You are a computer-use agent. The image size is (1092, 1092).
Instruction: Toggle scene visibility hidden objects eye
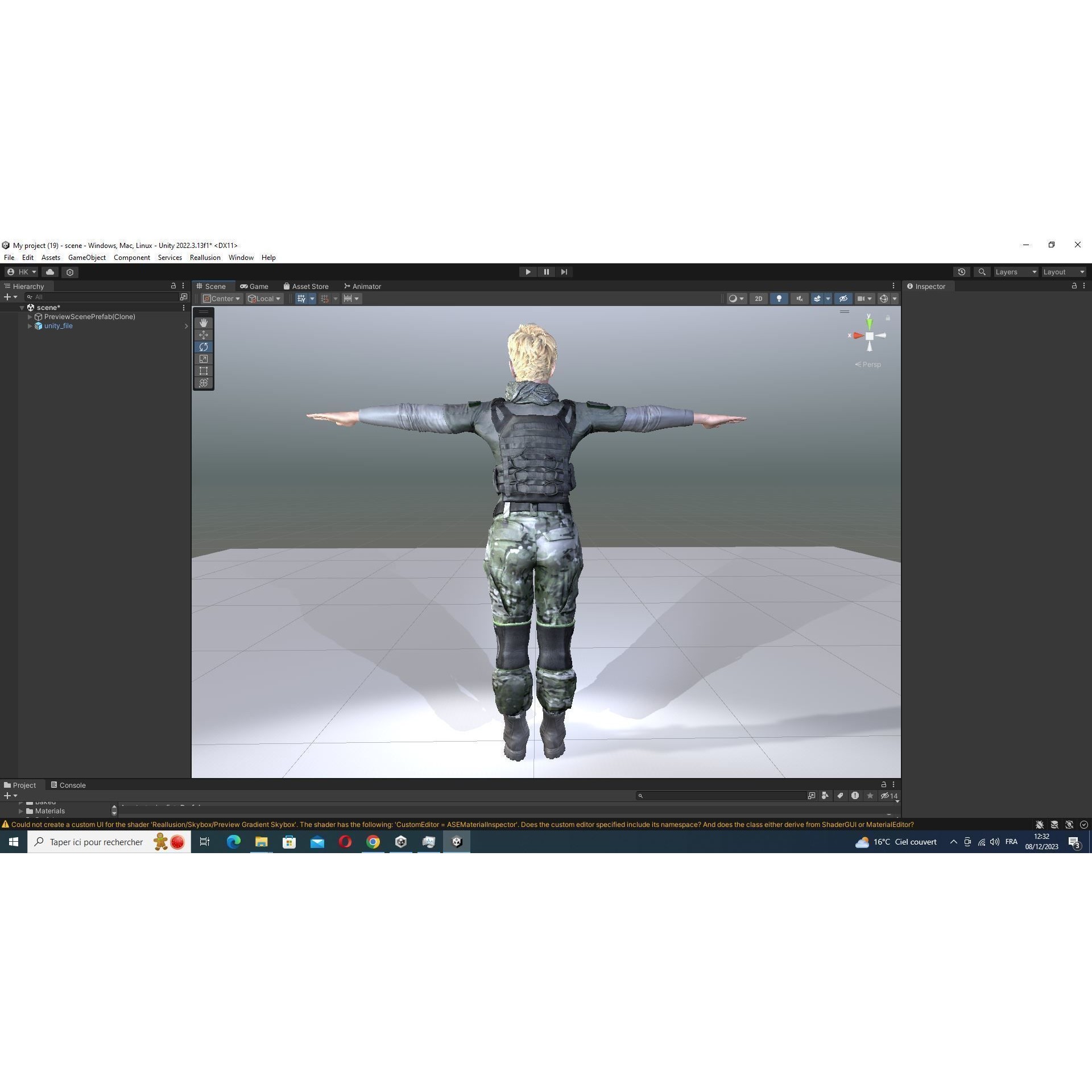(843, 299)
